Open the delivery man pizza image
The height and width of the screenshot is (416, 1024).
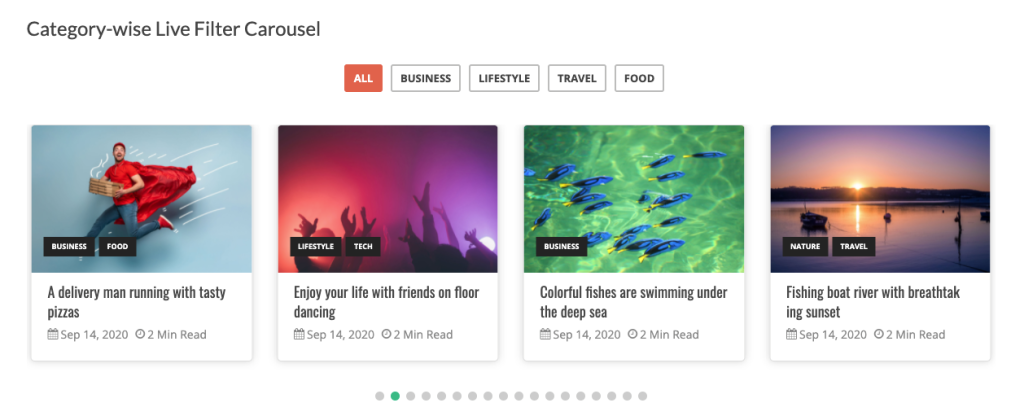tap(141, 185)
